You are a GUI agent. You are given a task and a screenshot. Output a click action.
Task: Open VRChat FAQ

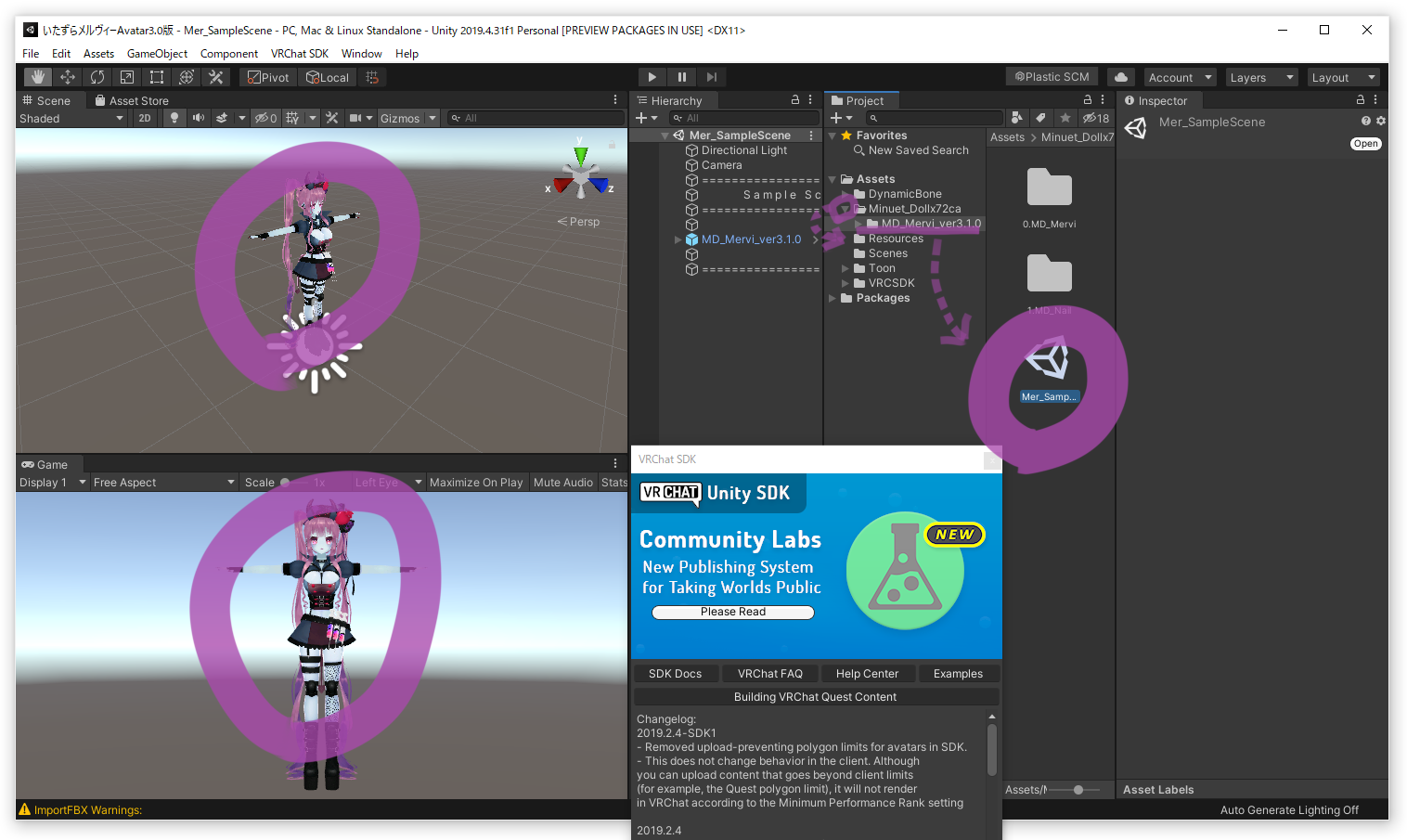(770, 674)
